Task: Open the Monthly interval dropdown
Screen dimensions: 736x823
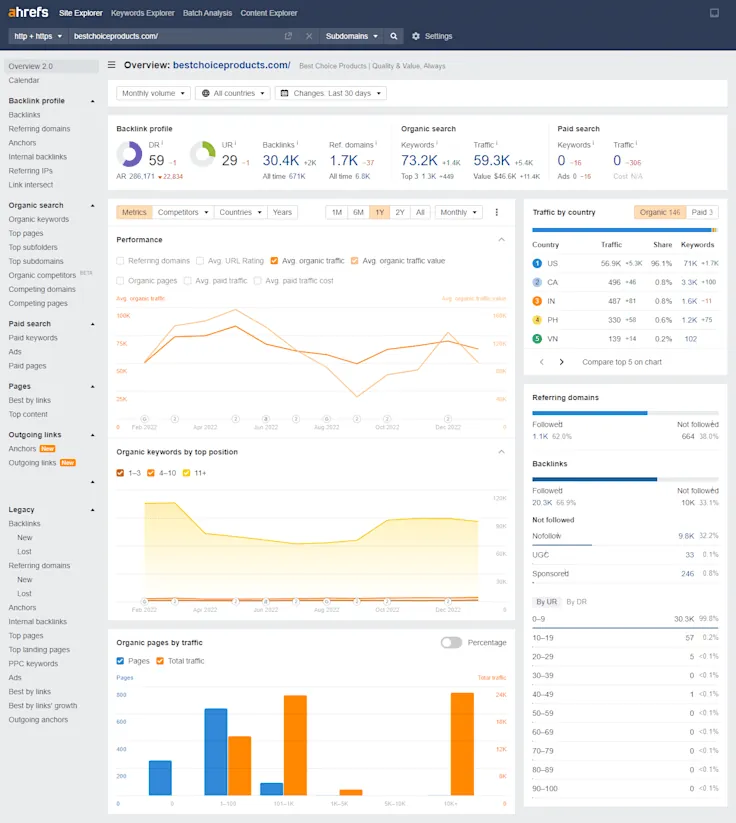Action: tap(458, 212)
